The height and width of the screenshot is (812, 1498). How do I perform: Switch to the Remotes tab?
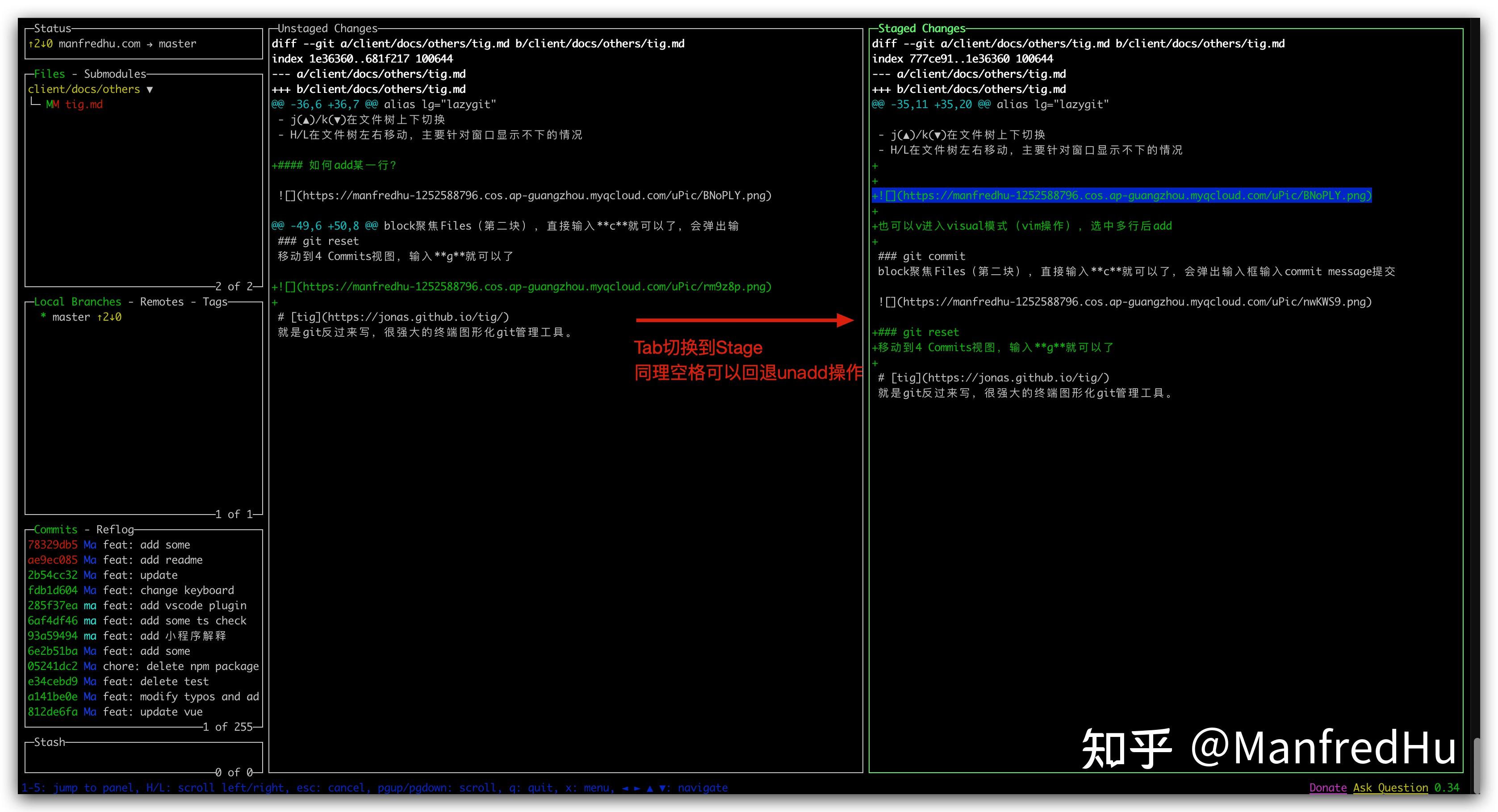pos(162,301)
